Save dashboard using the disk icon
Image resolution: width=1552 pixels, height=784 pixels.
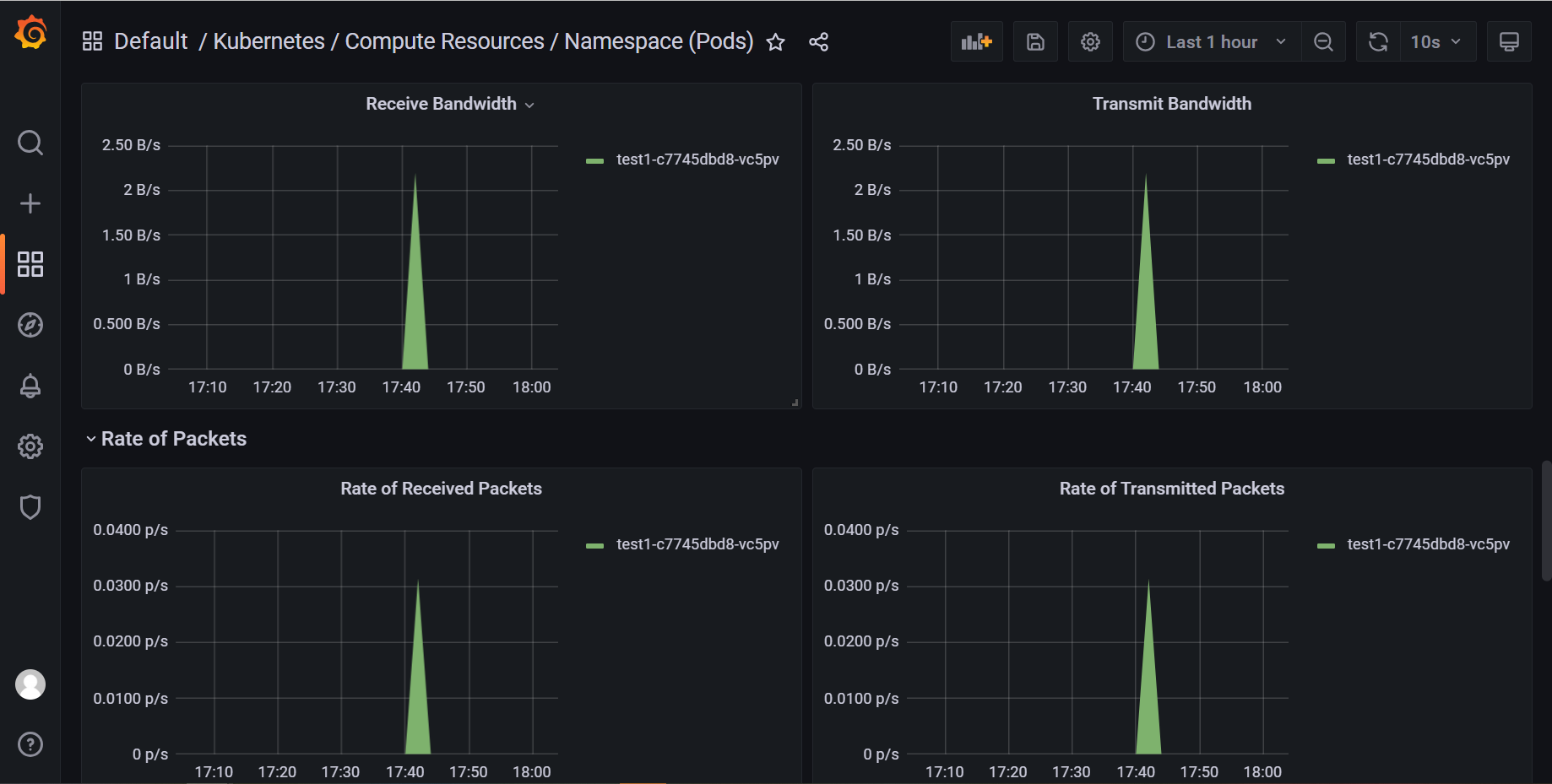(x=1035, y=41)
